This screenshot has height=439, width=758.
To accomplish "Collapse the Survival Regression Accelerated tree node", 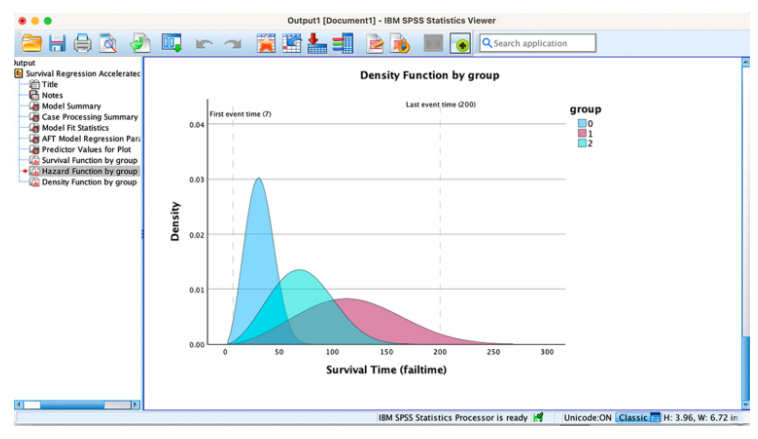I will [19, 74].
